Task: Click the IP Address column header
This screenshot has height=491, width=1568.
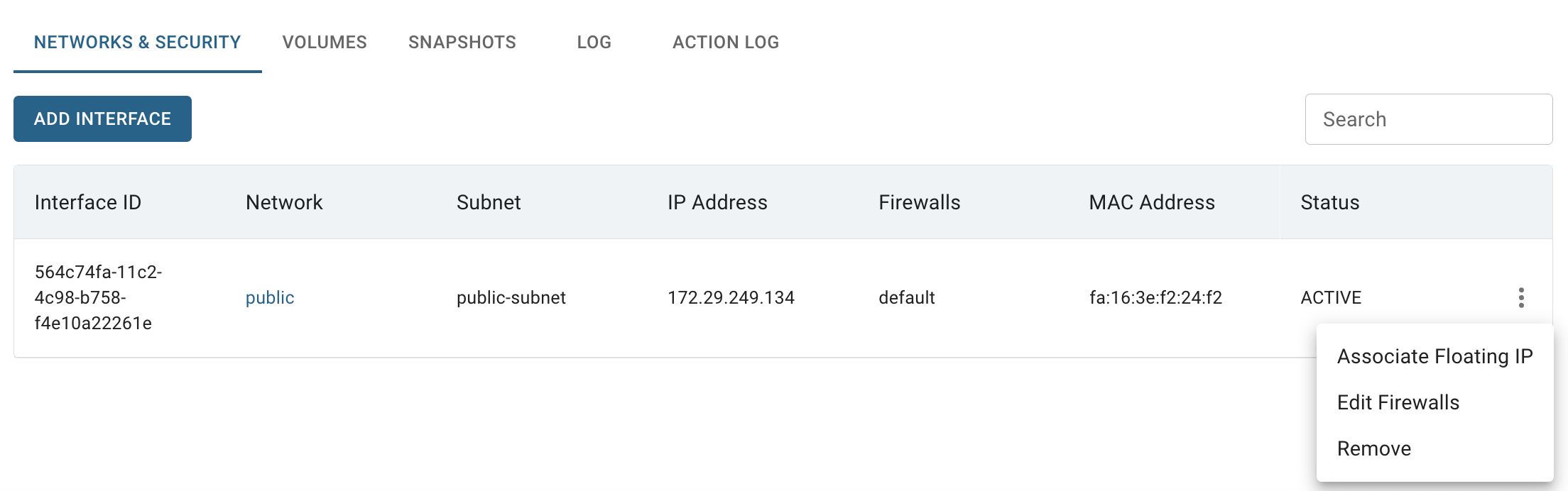Action: tap(717, 202)
